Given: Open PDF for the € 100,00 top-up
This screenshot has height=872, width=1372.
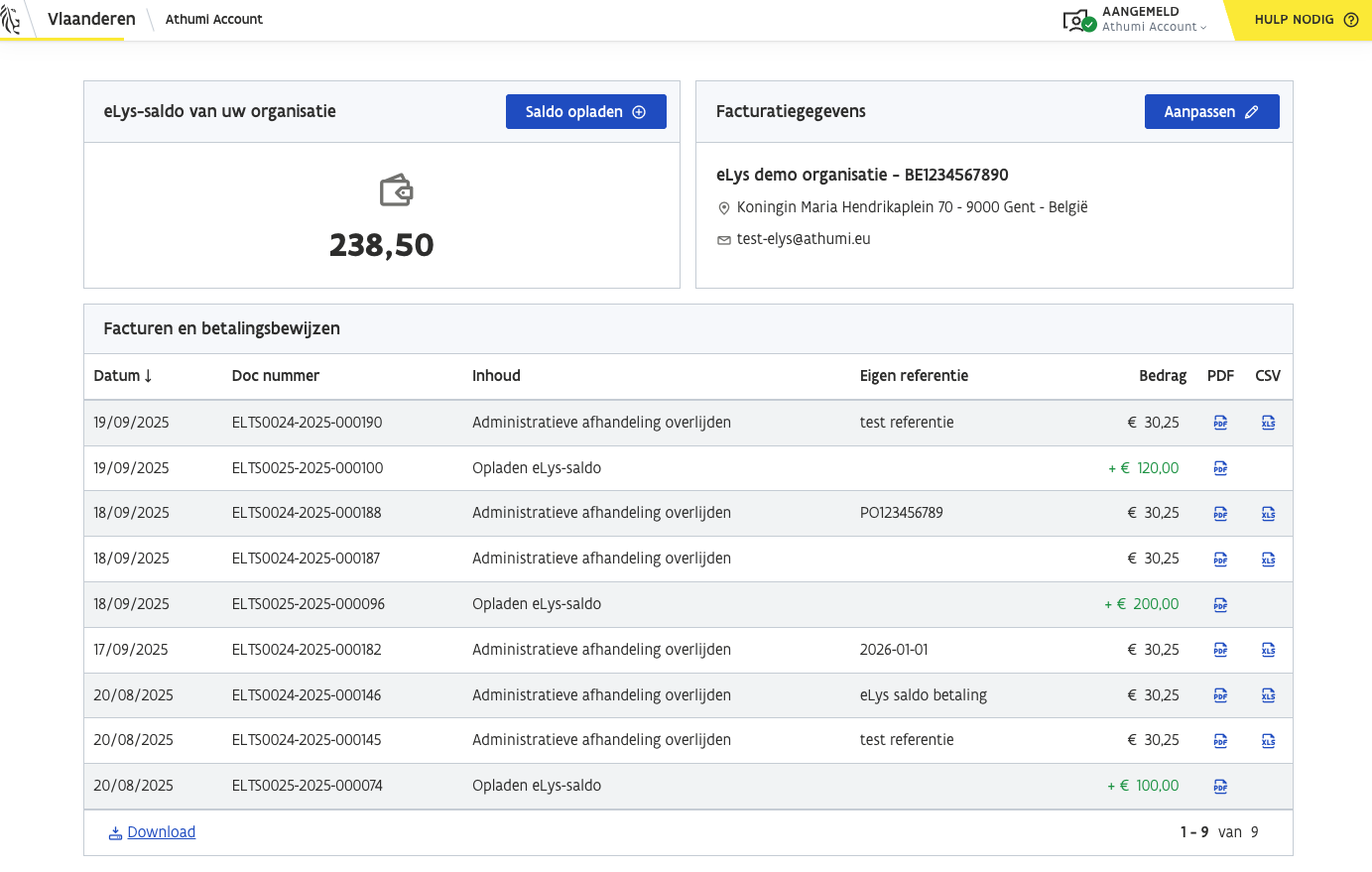Looking at the screenshot, I should 1220,787.
